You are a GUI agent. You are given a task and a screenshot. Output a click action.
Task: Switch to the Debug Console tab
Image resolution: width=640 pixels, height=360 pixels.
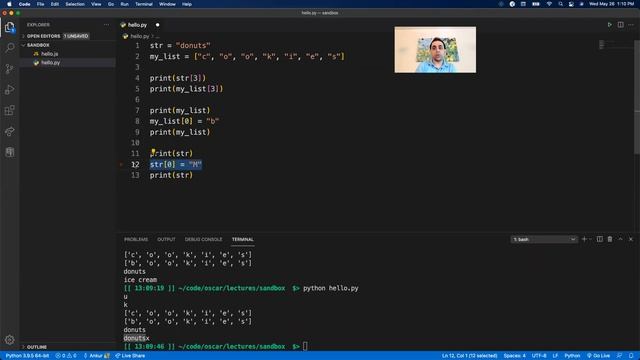[x=203, y=239]
